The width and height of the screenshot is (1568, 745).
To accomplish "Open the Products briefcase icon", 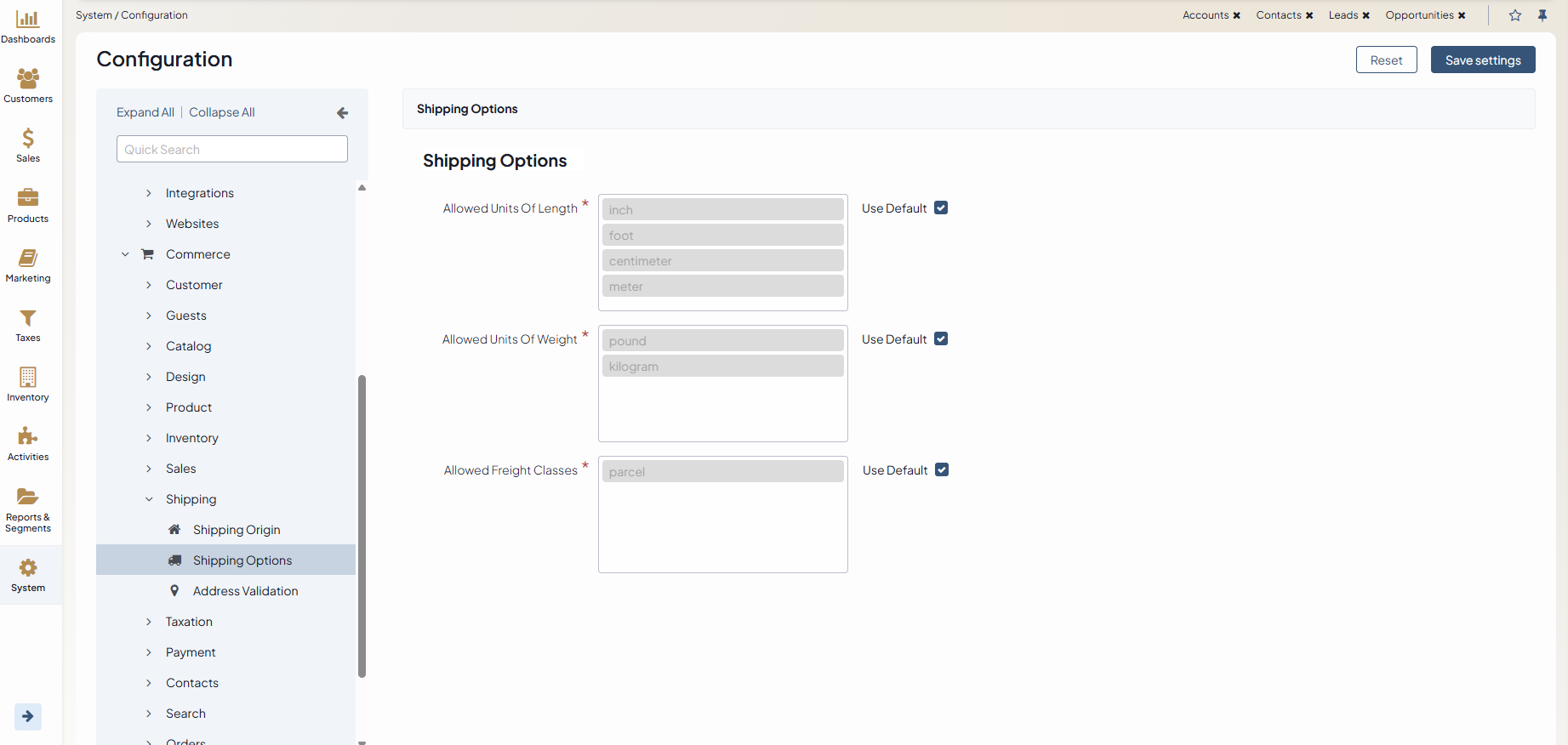I will (28, 198).
